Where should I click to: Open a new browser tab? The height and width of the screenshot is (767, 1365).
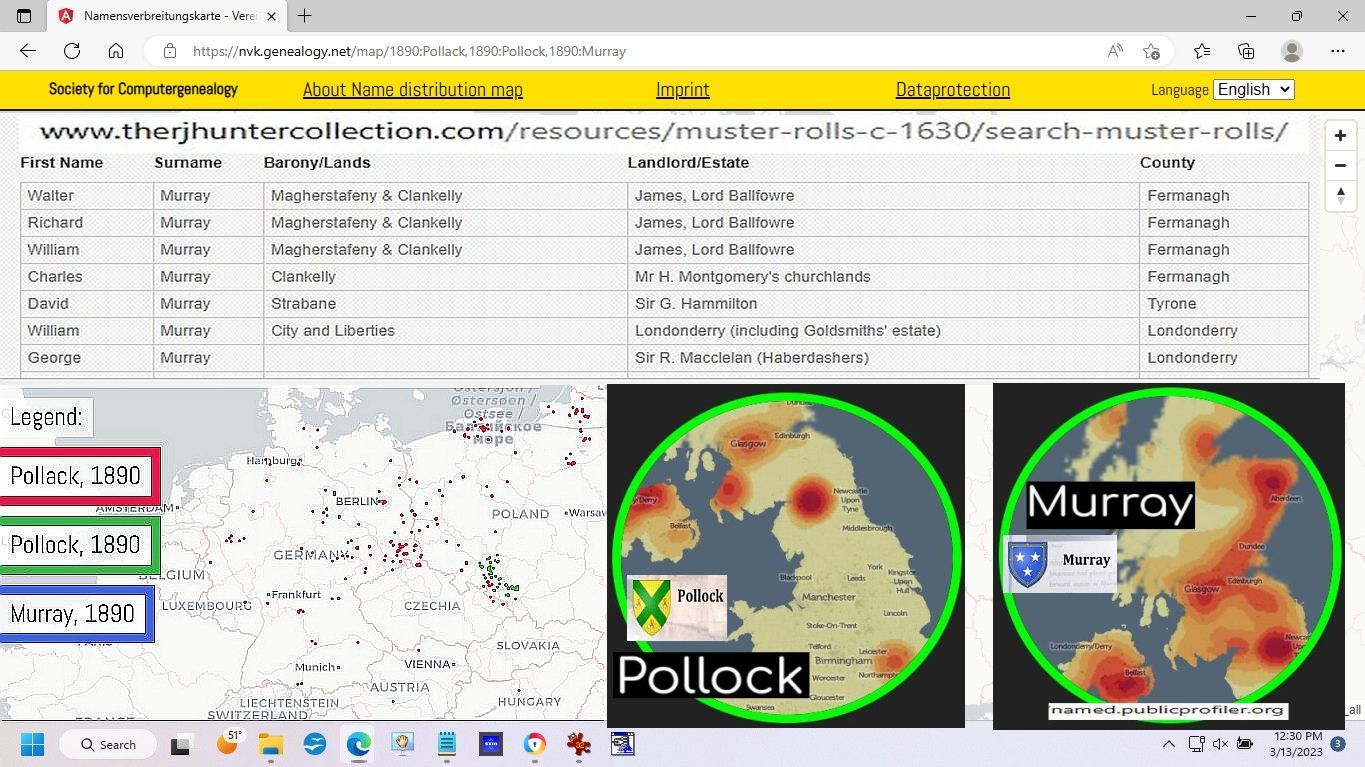tap(304, 16)
